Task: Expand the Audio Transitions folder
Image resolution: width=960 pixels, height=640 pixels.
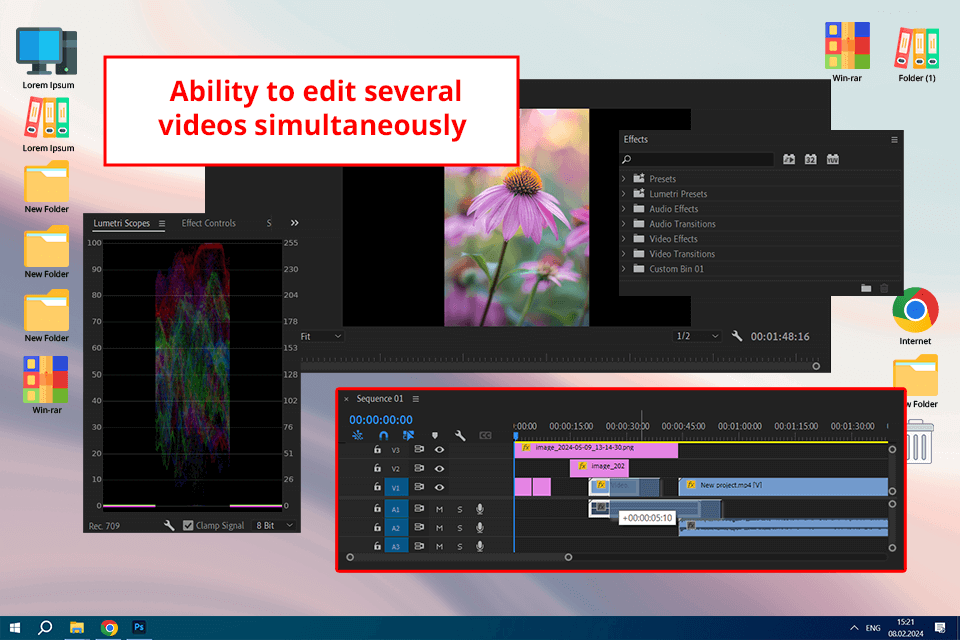Action: pyautogui.click(x=624, y=224)
